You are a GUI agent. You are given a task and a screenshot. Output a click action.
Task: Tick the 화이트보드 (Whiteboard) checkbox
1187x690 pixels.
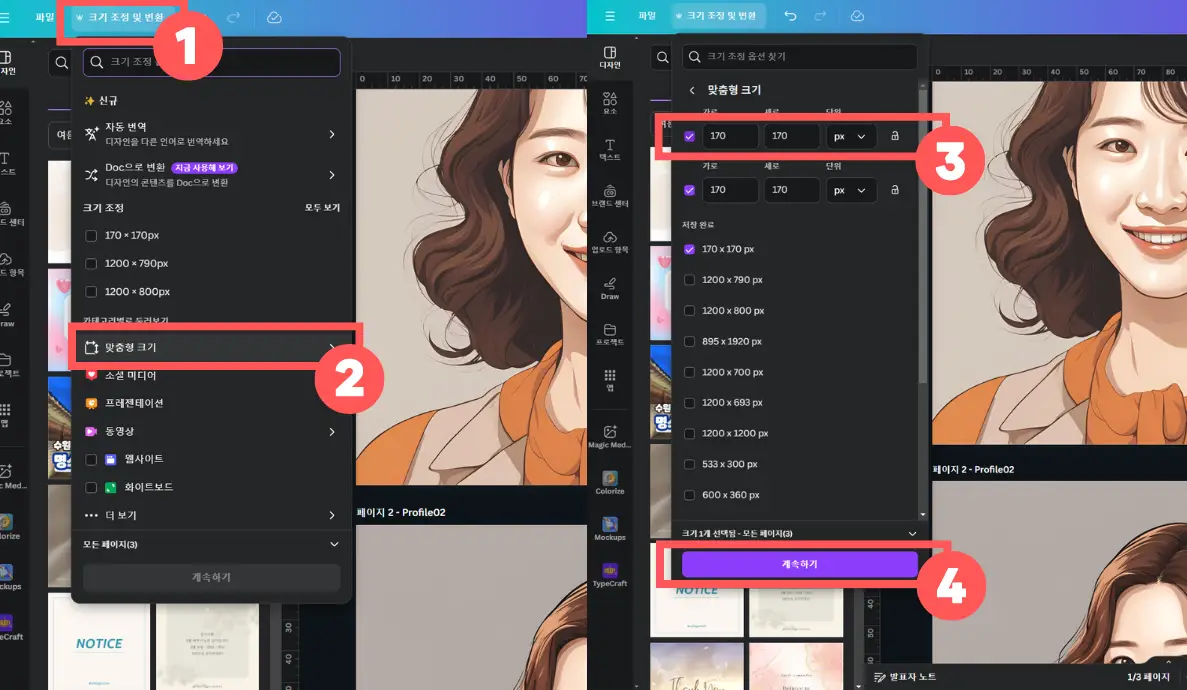[x=91, y=487]
